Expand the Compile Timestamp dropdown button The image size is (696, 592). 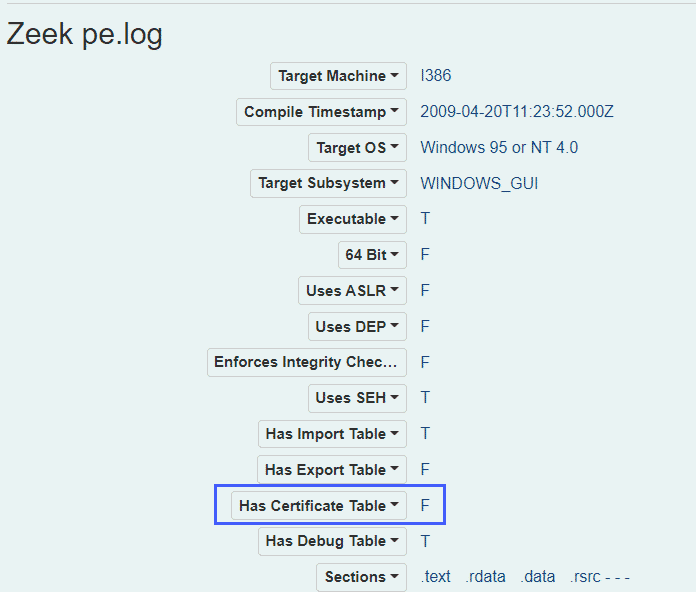coord(321,112)
